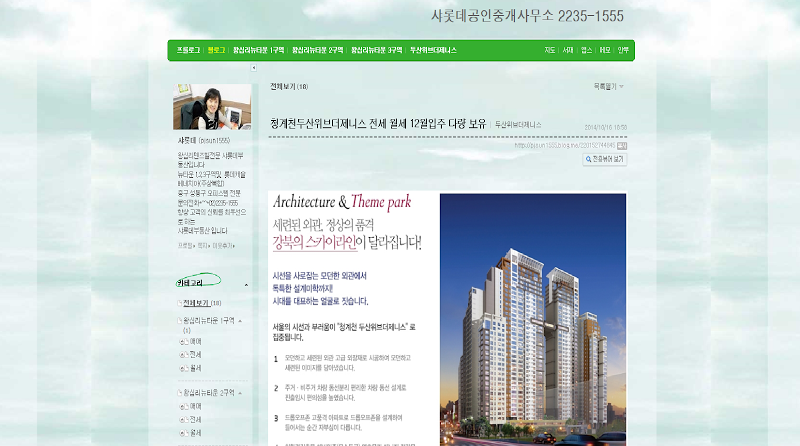Open 전세 under 왕십리뉴타운 2구역

195,419
